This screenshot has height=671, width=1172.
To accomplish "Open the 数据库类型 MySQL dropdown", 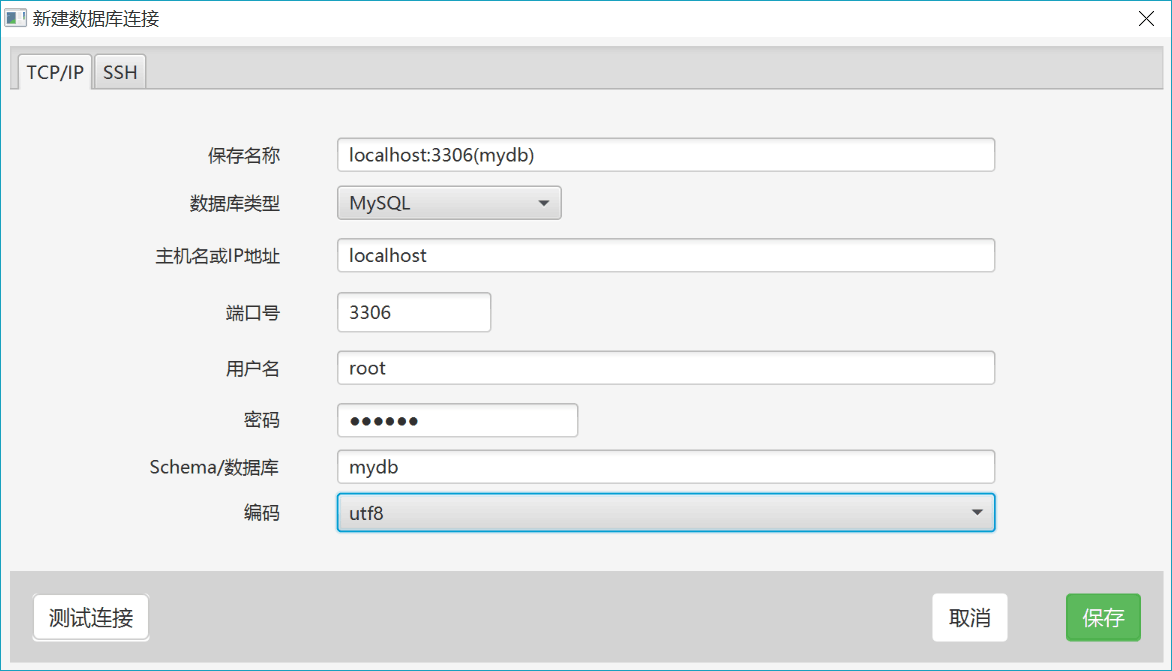I will coord(449,203).
